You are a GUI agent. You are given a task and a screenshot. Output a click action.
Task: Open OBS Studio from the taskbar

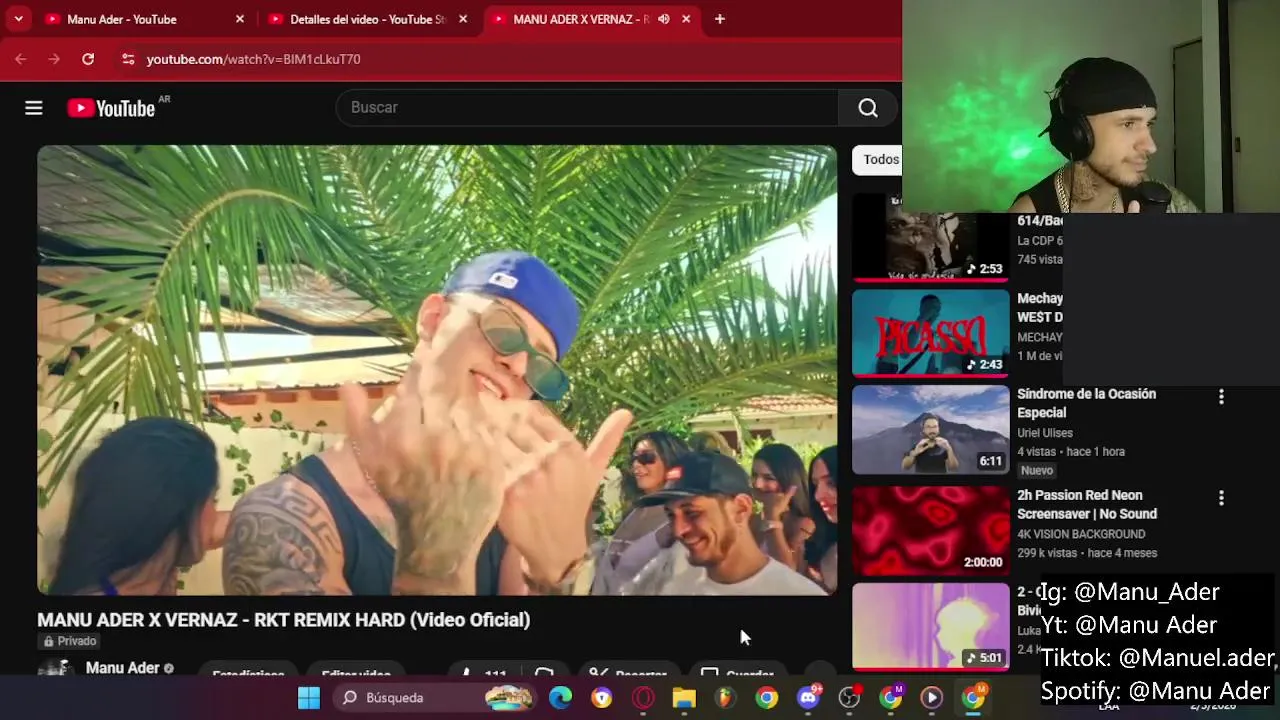pyautogui.click(x=849, y=698)
